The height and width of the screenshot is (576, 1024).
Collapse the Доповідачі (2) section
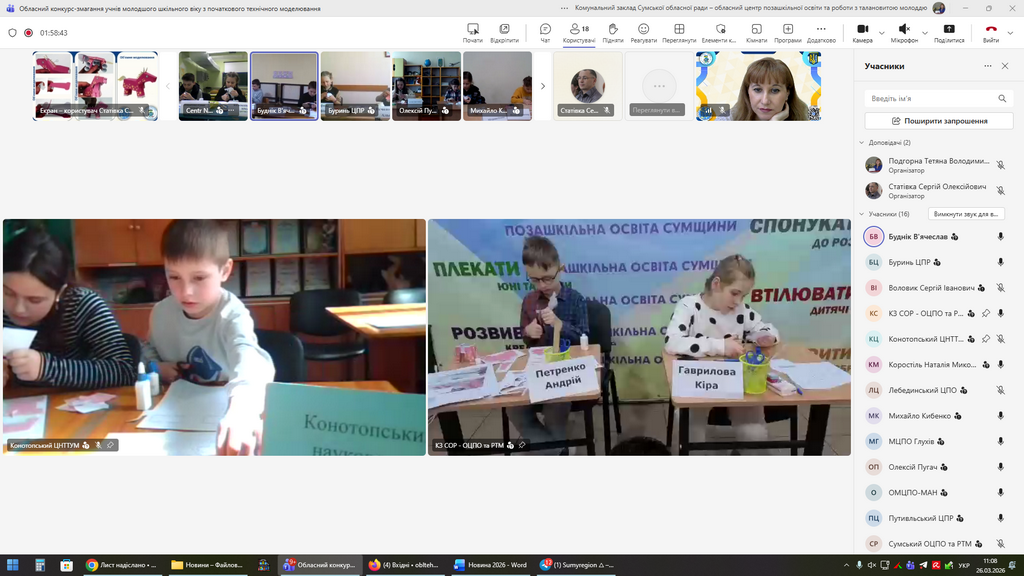pos(862,143)
